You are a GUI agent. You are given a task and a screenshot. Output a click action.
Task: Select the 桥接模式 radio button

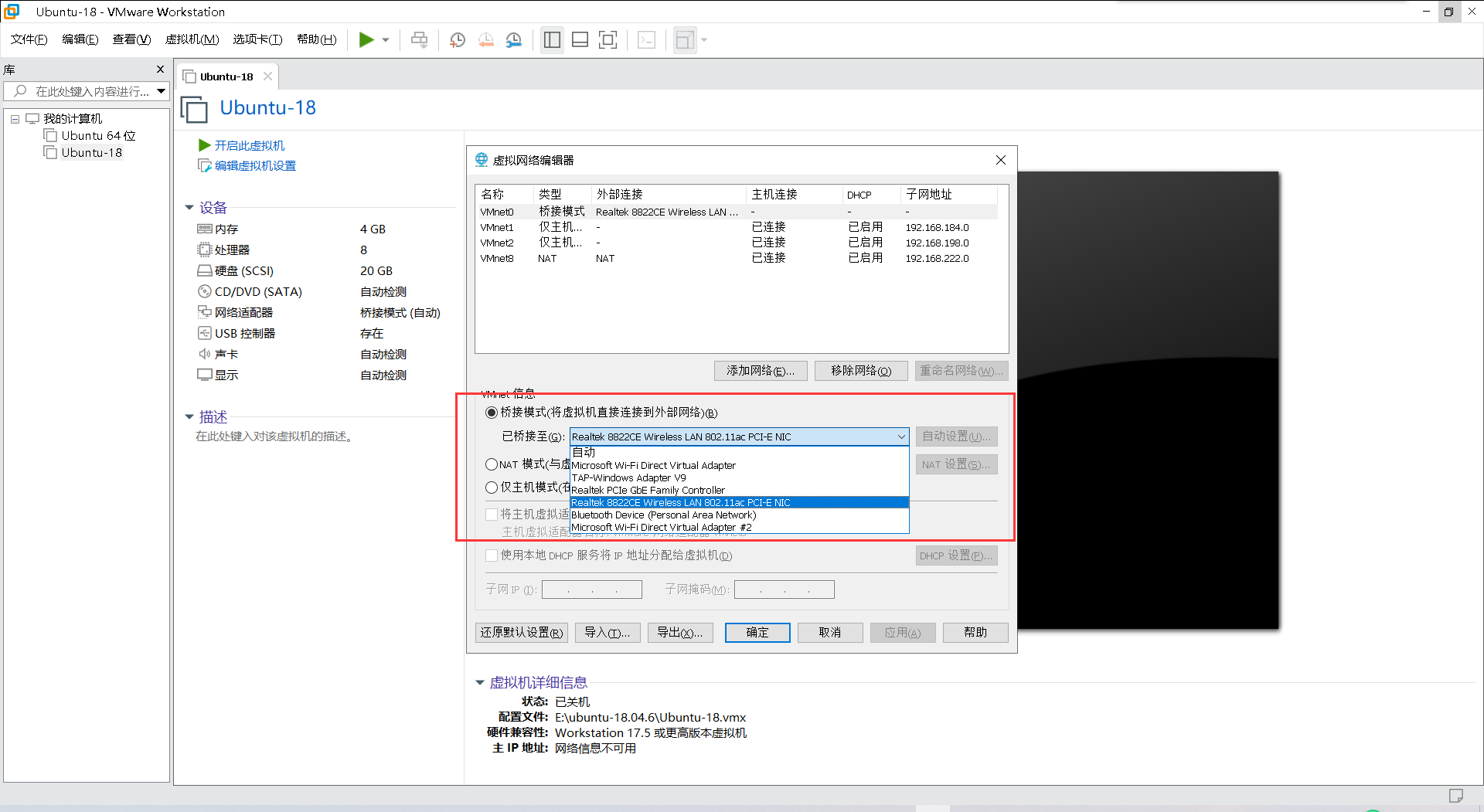point(492,413)
